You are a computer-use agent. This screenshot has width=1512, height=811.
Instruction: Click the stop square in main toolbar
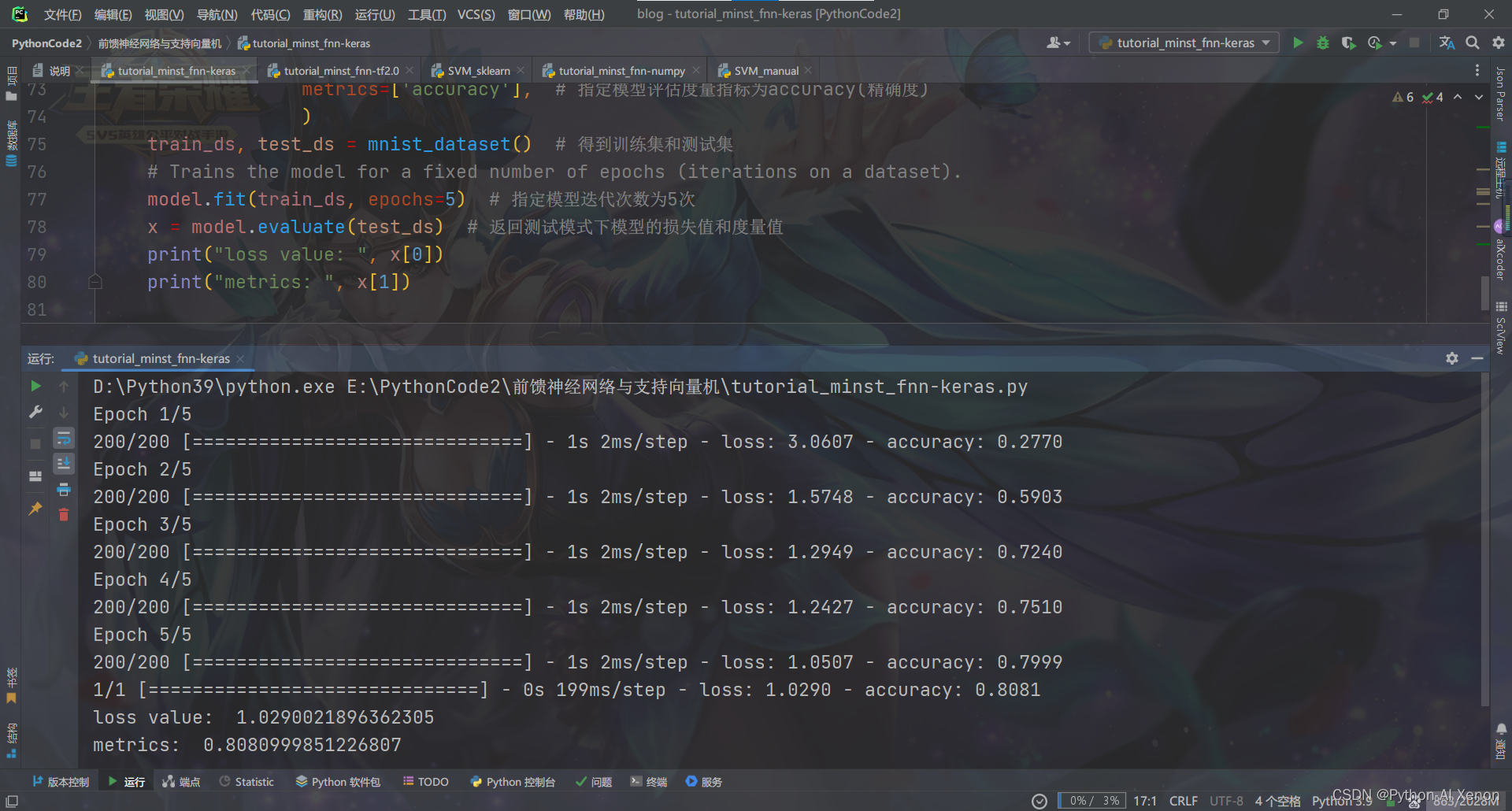coord(1414,43)
